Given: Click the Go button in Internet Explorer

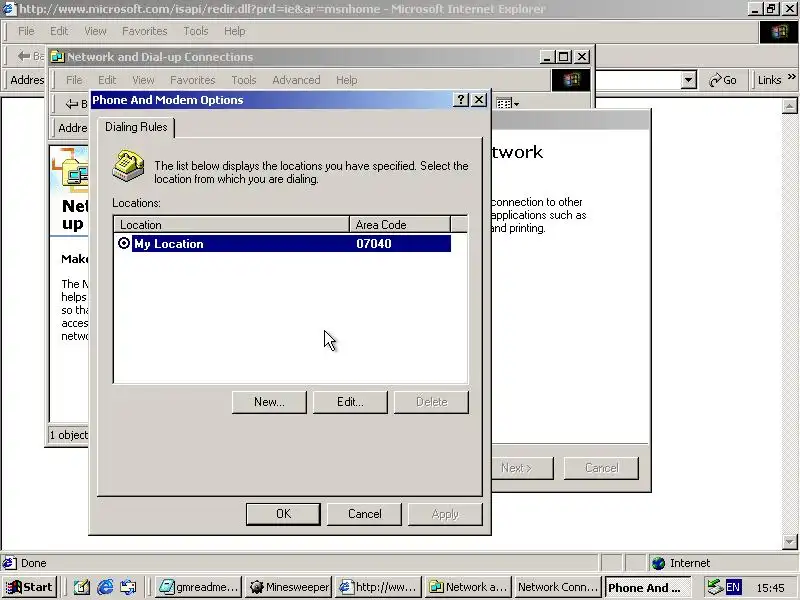Looking at the screenshot, I should 723,80.
